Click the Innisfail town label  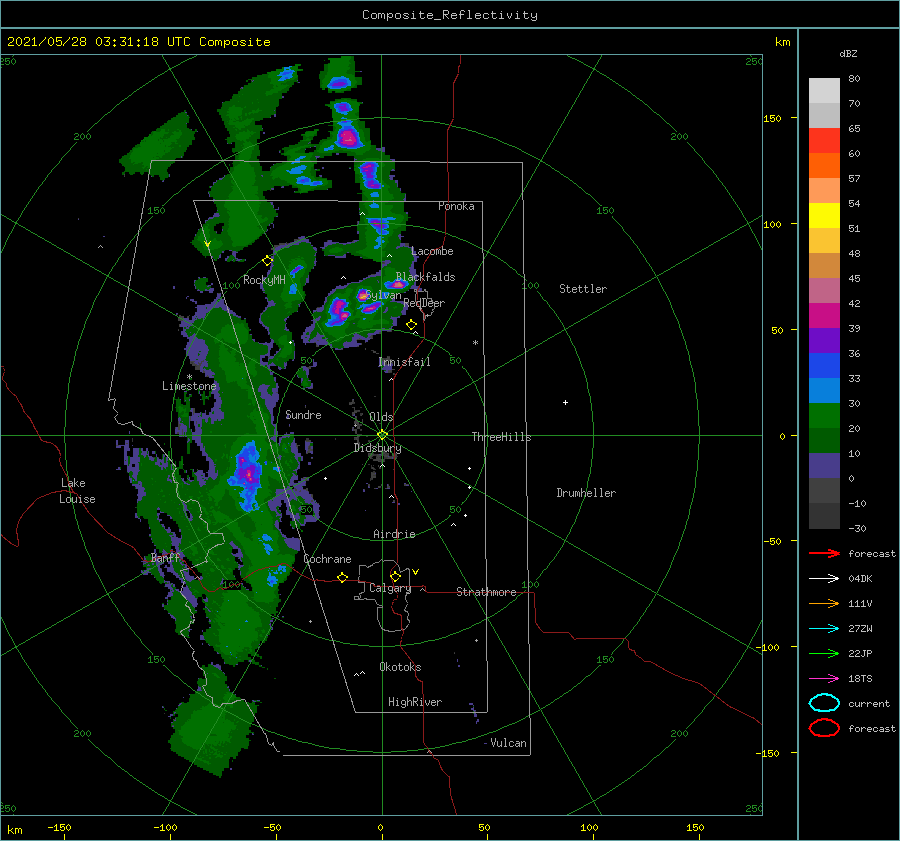click(404, 362)
